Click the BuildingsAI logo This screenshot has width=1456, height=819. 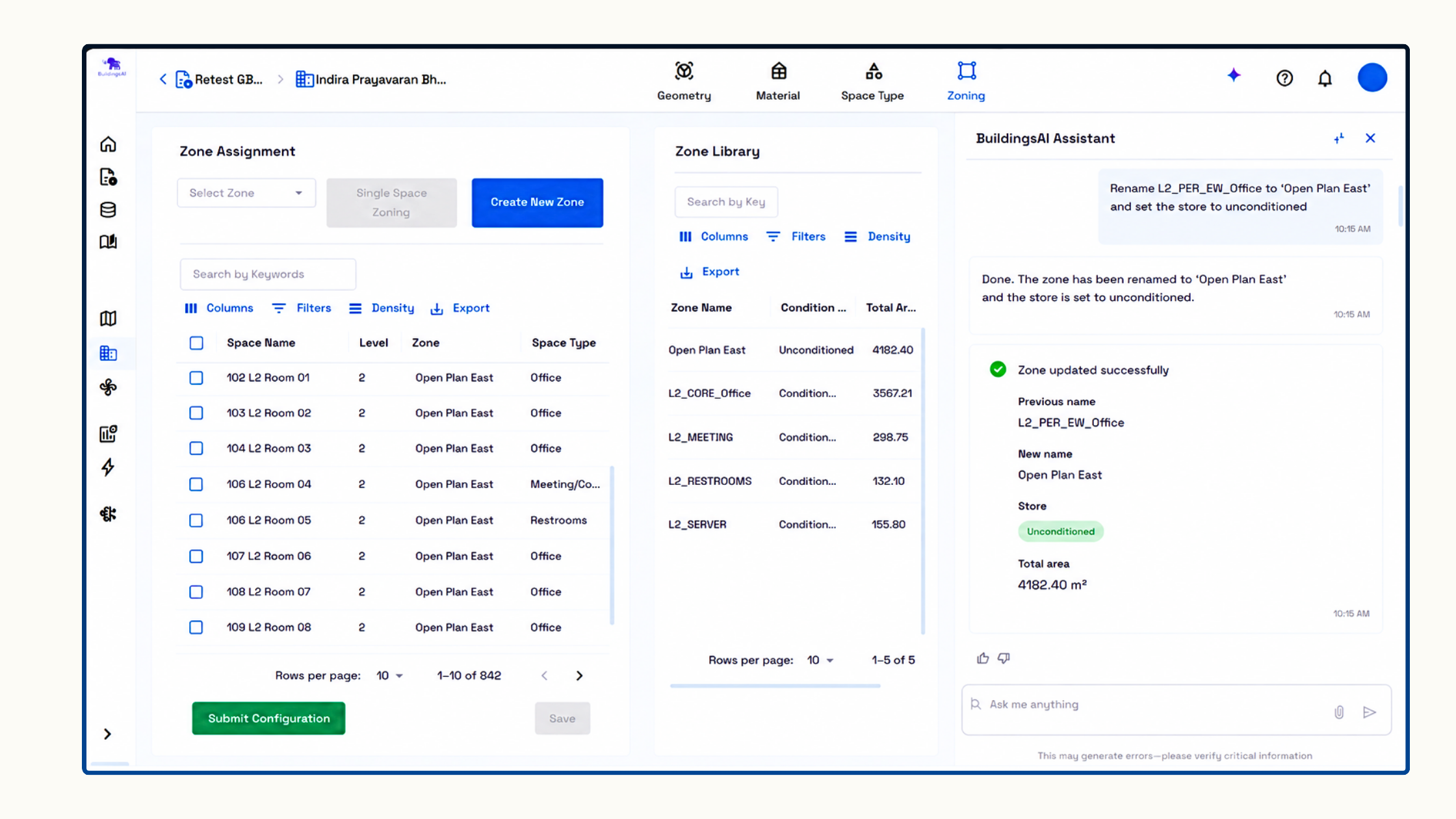click(x=112, y=67)
